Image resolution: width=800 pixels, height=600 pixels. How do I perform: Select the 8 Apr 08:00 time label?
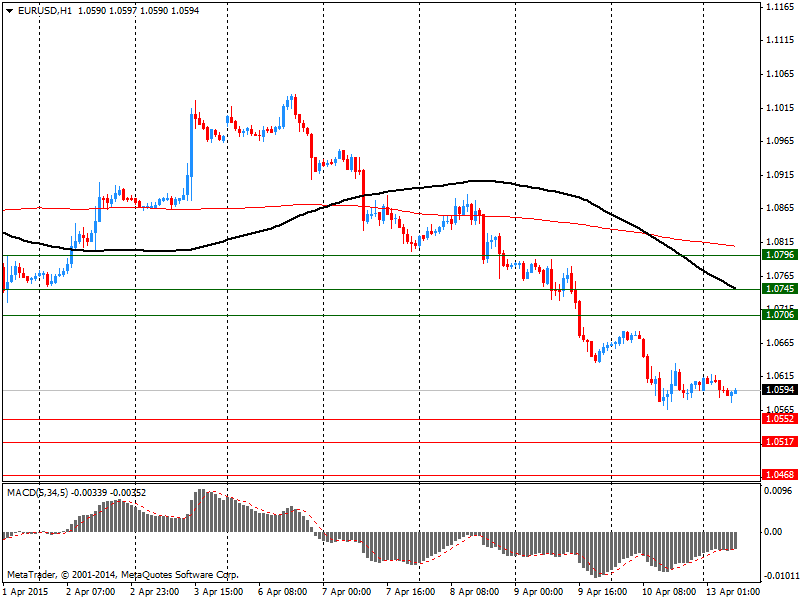[x=474, y=592]
